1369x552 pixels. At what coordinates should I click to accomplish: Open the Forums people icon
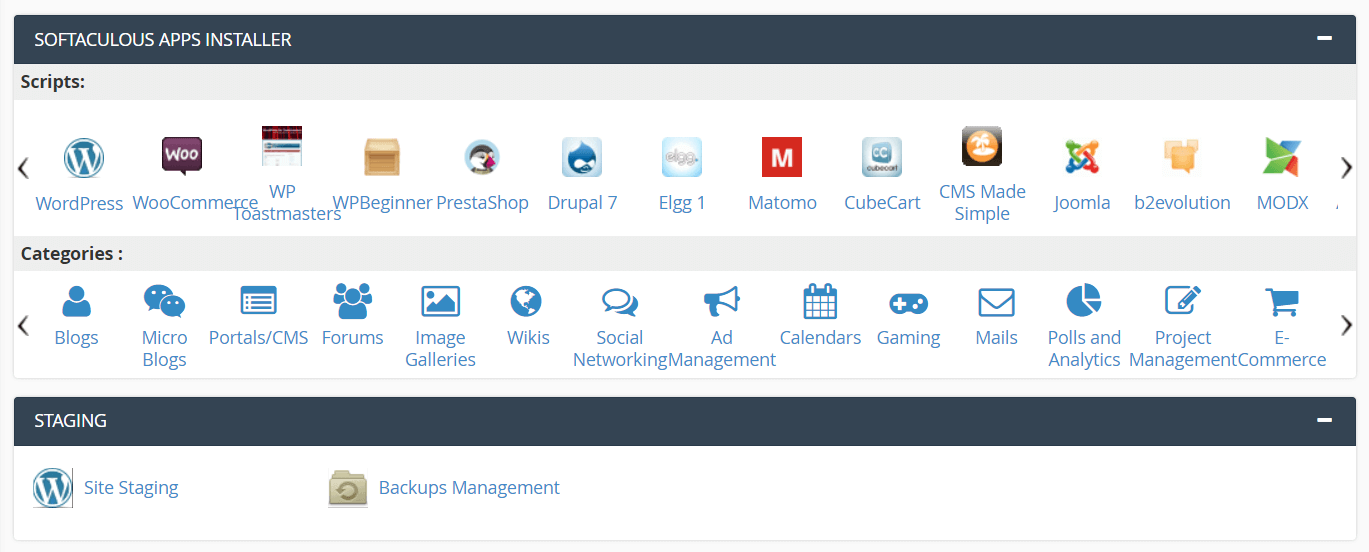coord(352,301)
